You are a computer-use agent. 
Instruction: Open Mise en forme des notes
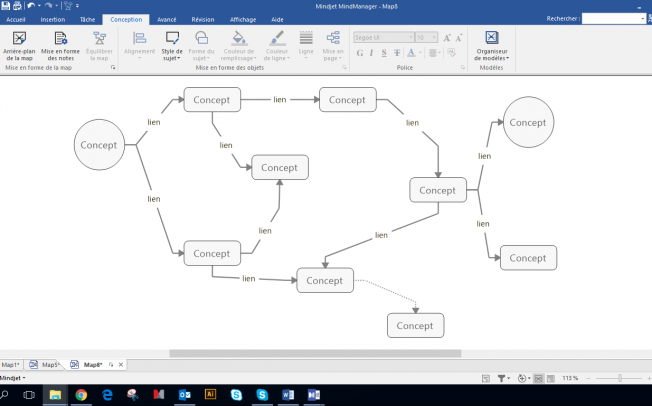click(x=60, y=46)
